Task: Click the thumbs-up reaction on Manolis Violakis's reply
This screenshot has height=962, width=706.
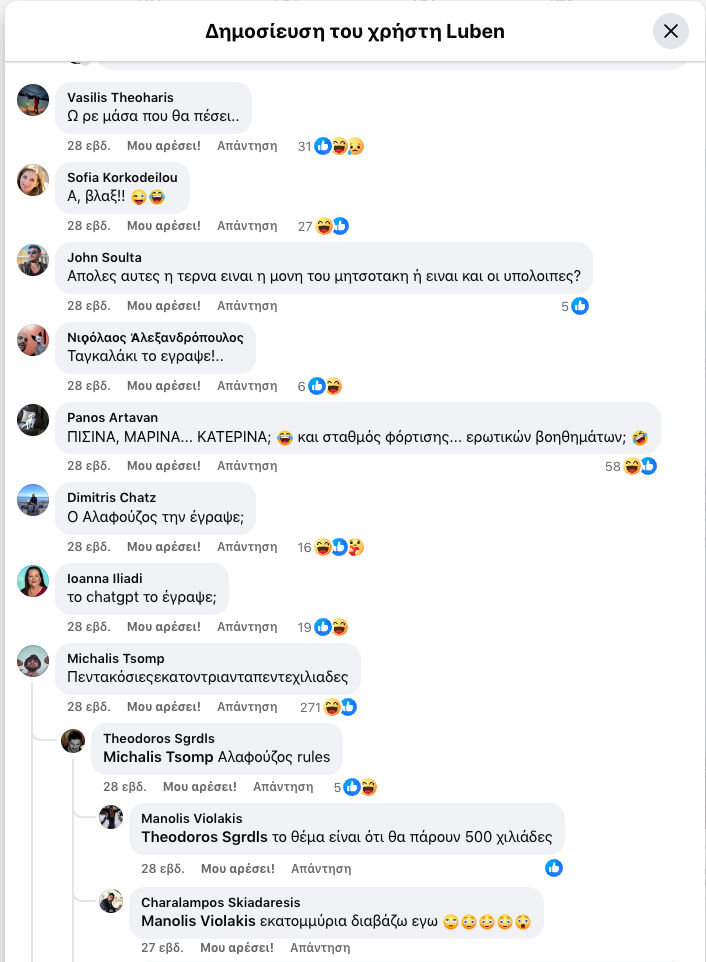Action: pyautogui.click(x=555, y=868)
